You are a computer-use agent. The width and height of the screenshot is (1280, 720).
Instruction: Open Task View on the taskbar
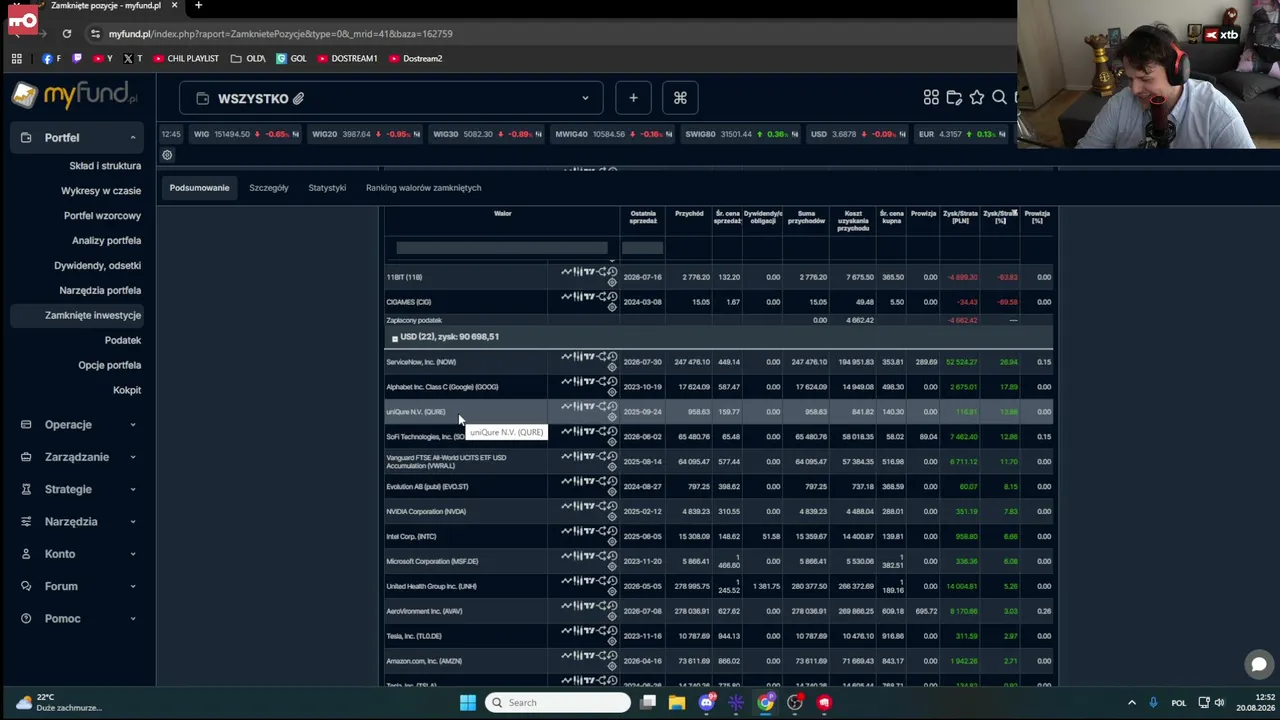coord(648,702)
